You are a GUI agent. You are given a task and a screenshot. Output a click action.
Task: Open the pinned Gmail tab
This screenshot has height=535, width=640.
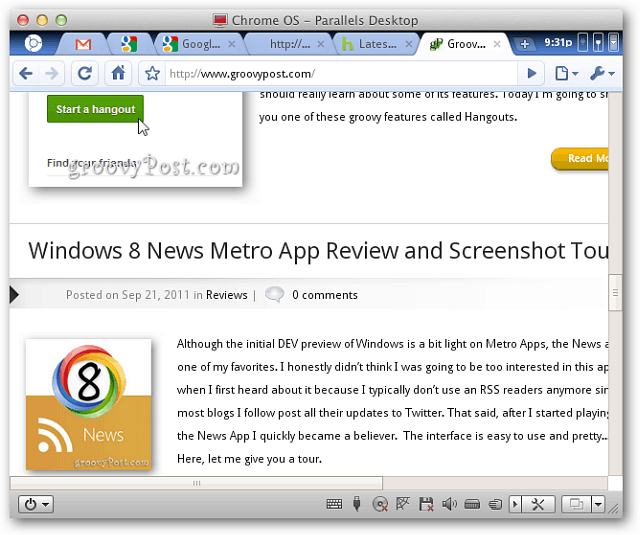[x=83, y=44]
